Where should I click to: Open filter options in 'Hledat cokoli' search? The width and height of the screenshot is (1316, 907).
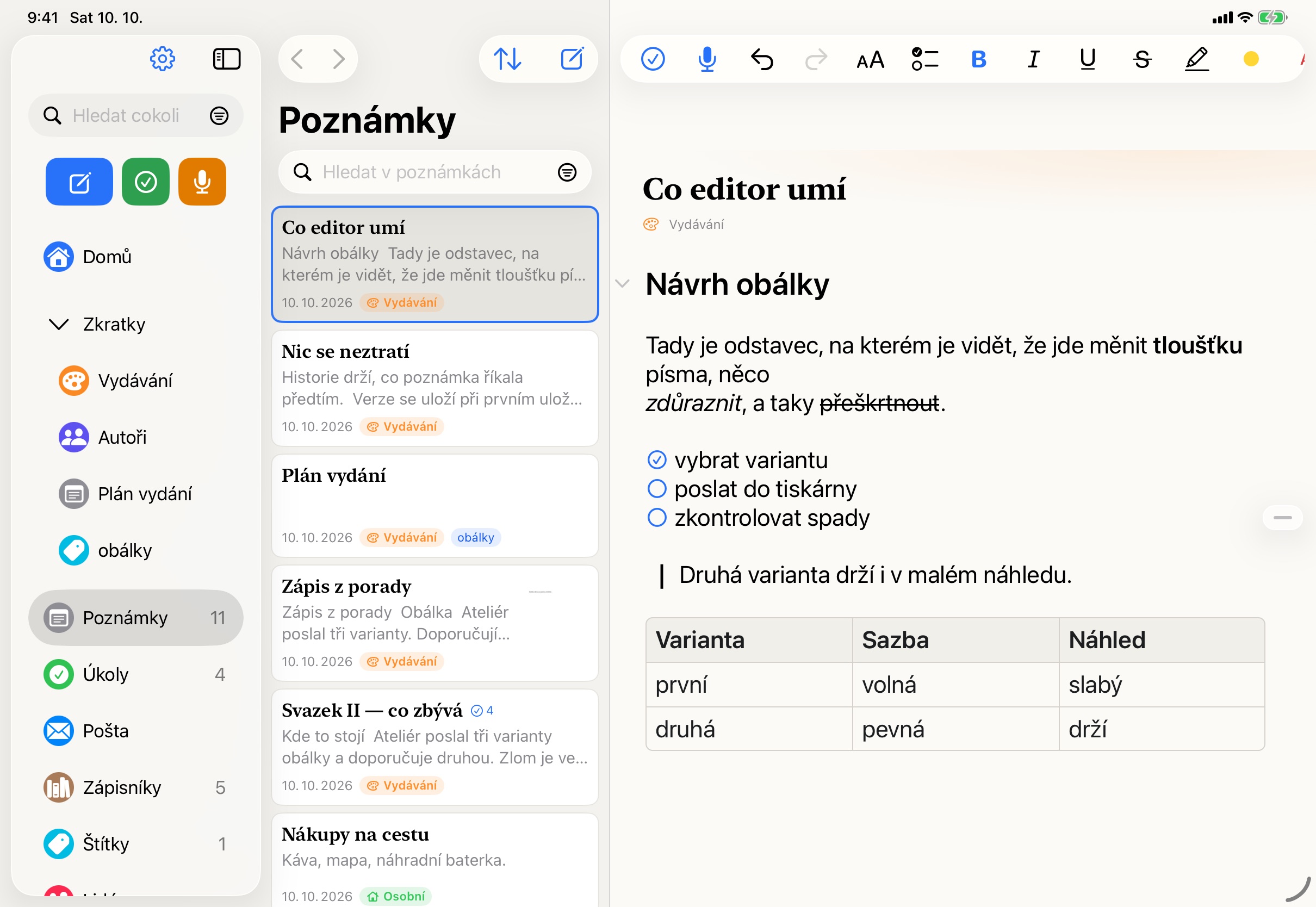pyautogui.click(x=219, y=115)
